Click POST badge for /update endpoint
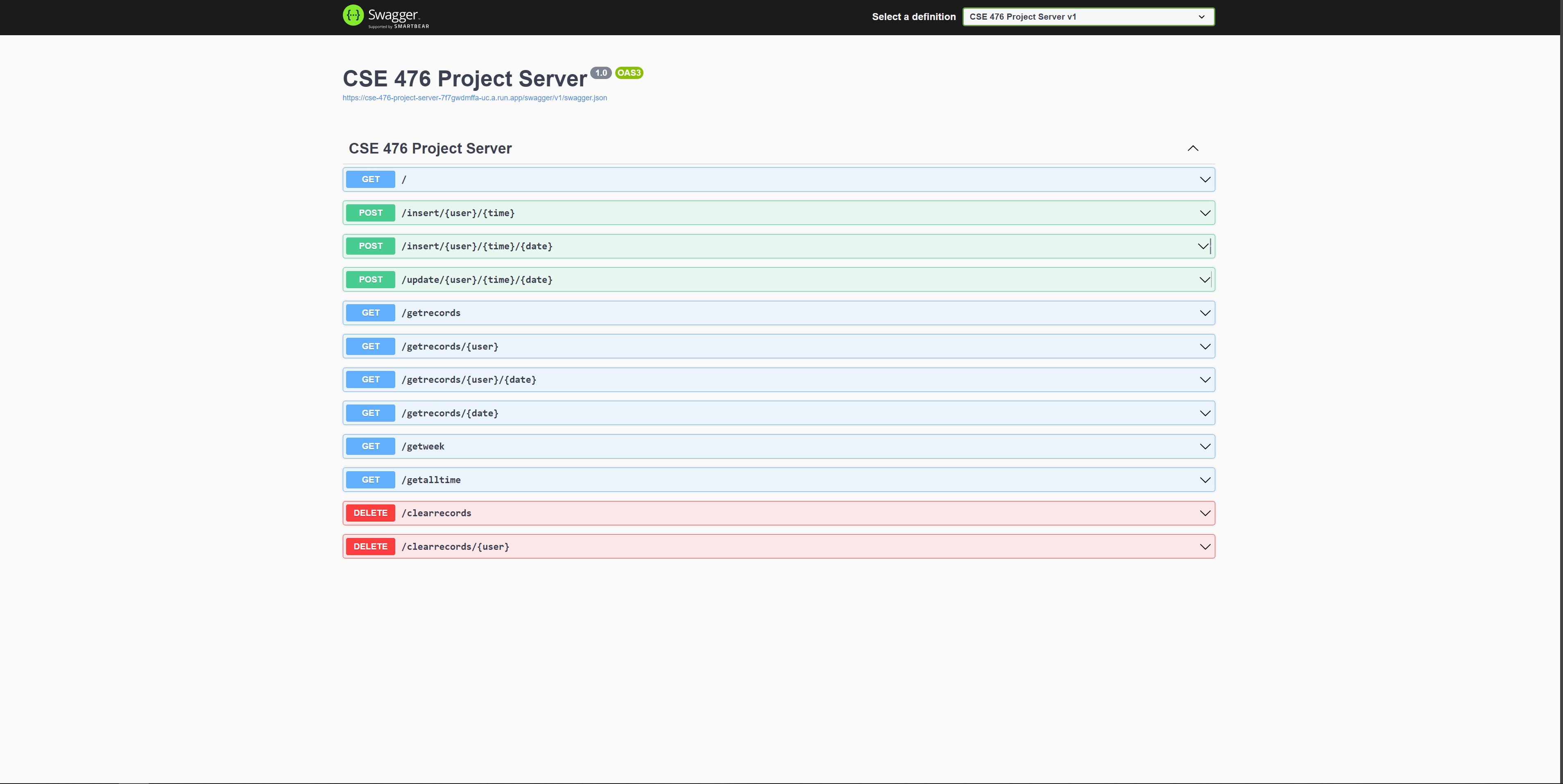 pos(370,280)
